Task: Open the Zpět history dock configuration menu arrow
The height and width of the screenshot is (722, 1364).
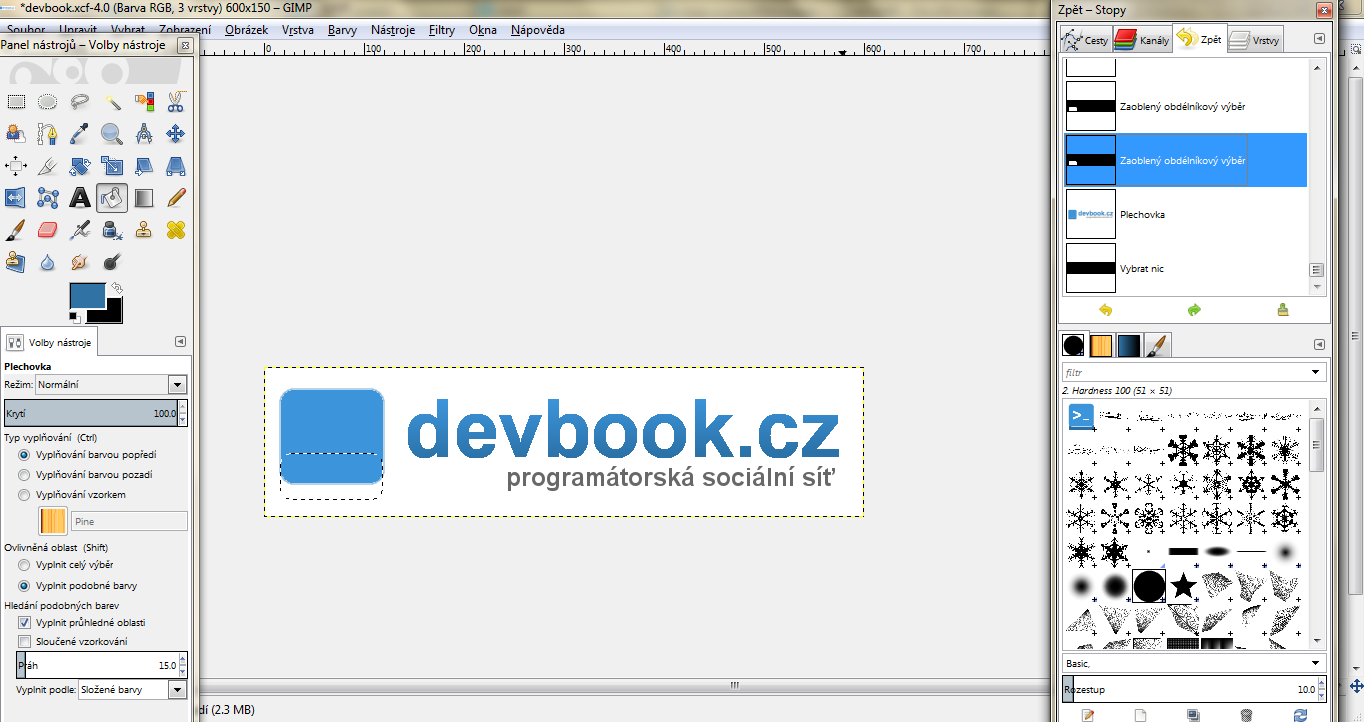Action: tap(1319, 39)
